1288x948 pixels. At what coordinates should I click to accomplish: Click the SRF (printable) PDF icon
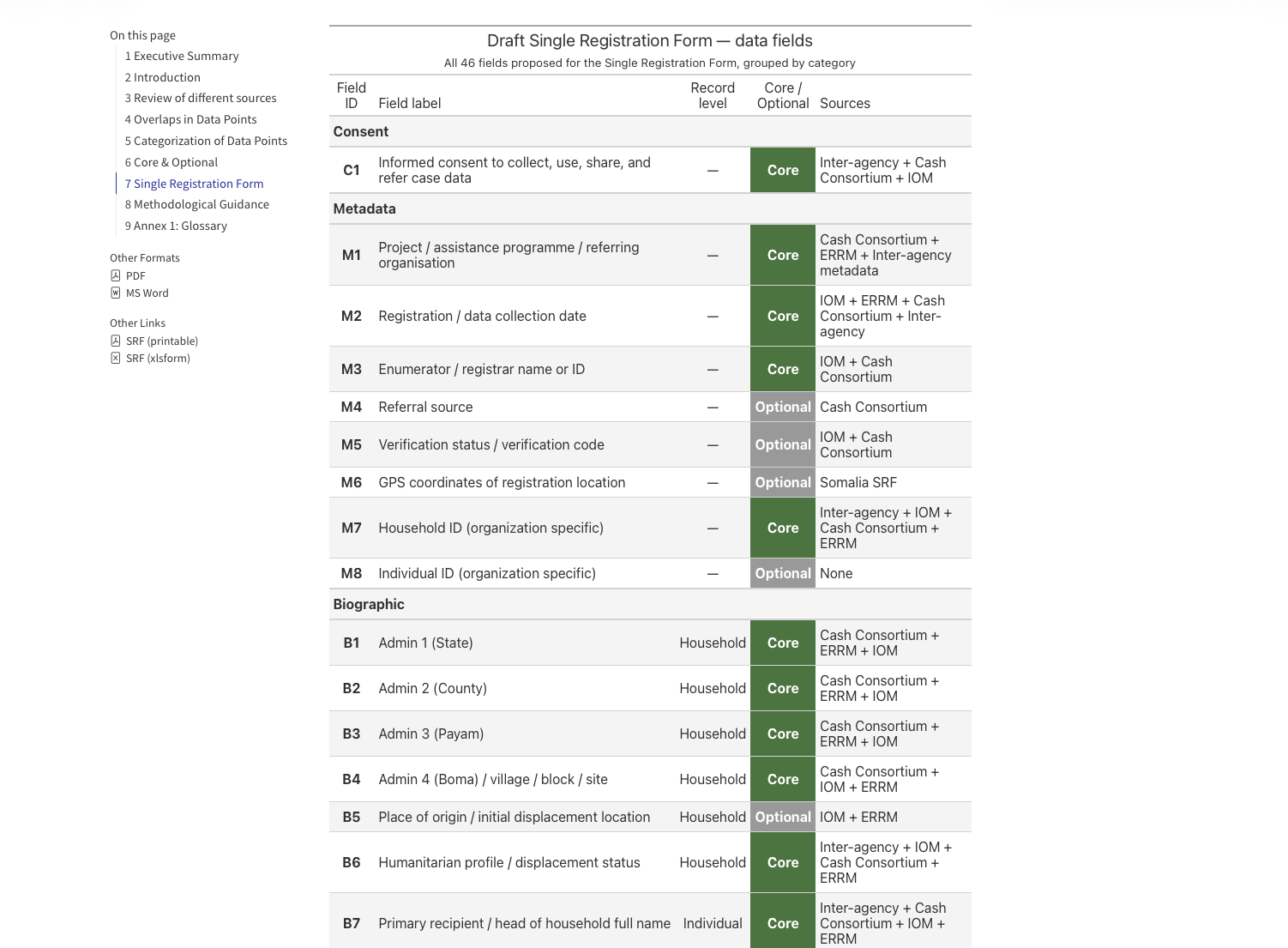tap(115, 341)
